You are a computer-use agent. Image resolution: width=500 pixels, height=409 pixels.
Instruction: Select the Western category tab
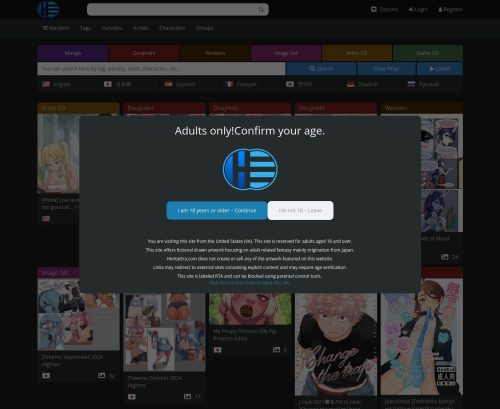coord(215,53)
